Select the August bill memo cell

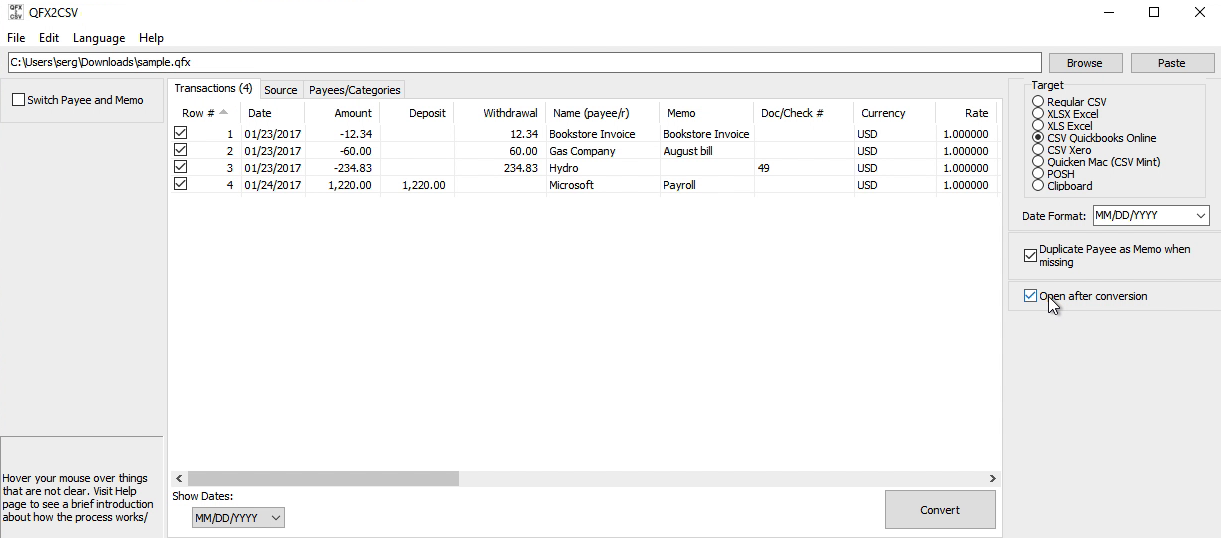tap(707, 151)
